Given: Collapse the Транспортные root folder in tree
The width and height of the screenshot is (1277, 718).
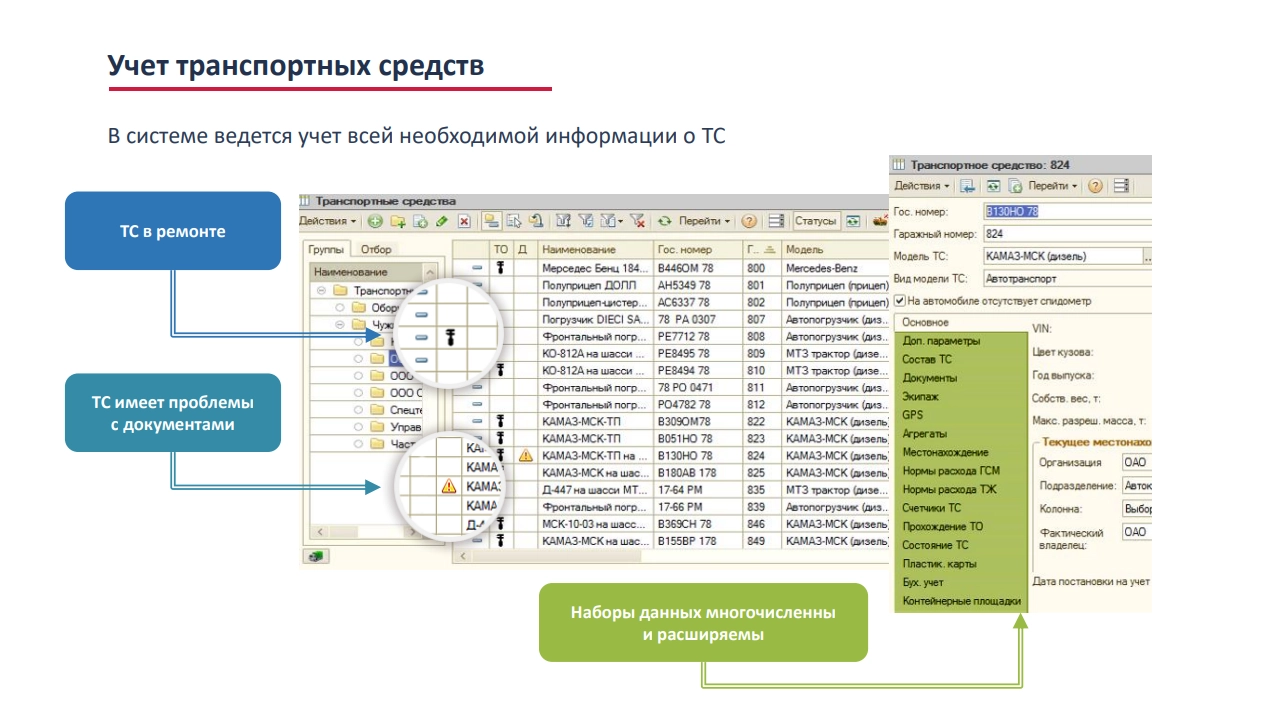Looking at the screenshot, I should tap(322, 290).
